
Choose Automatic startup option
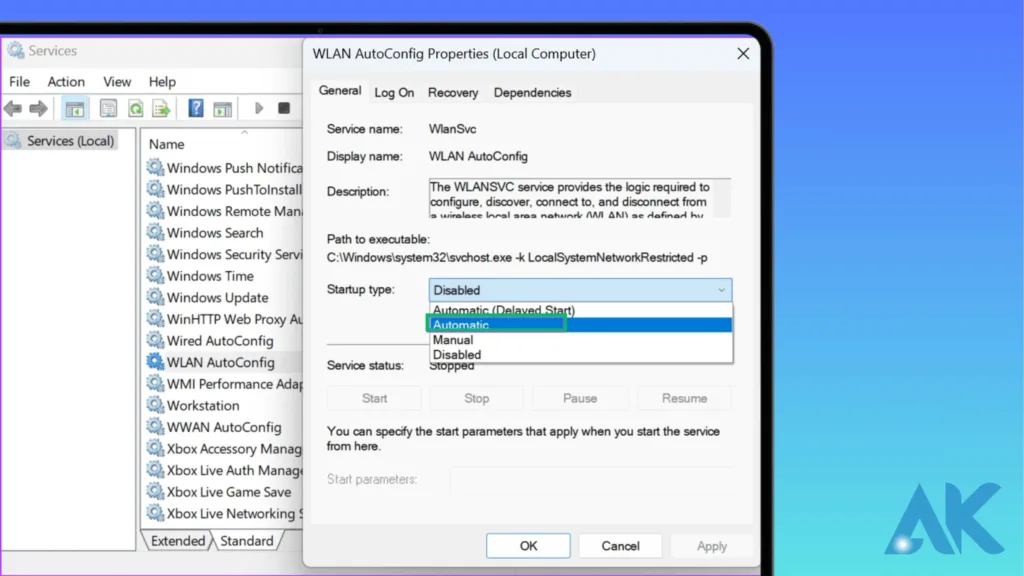click(x=581, y=325)
